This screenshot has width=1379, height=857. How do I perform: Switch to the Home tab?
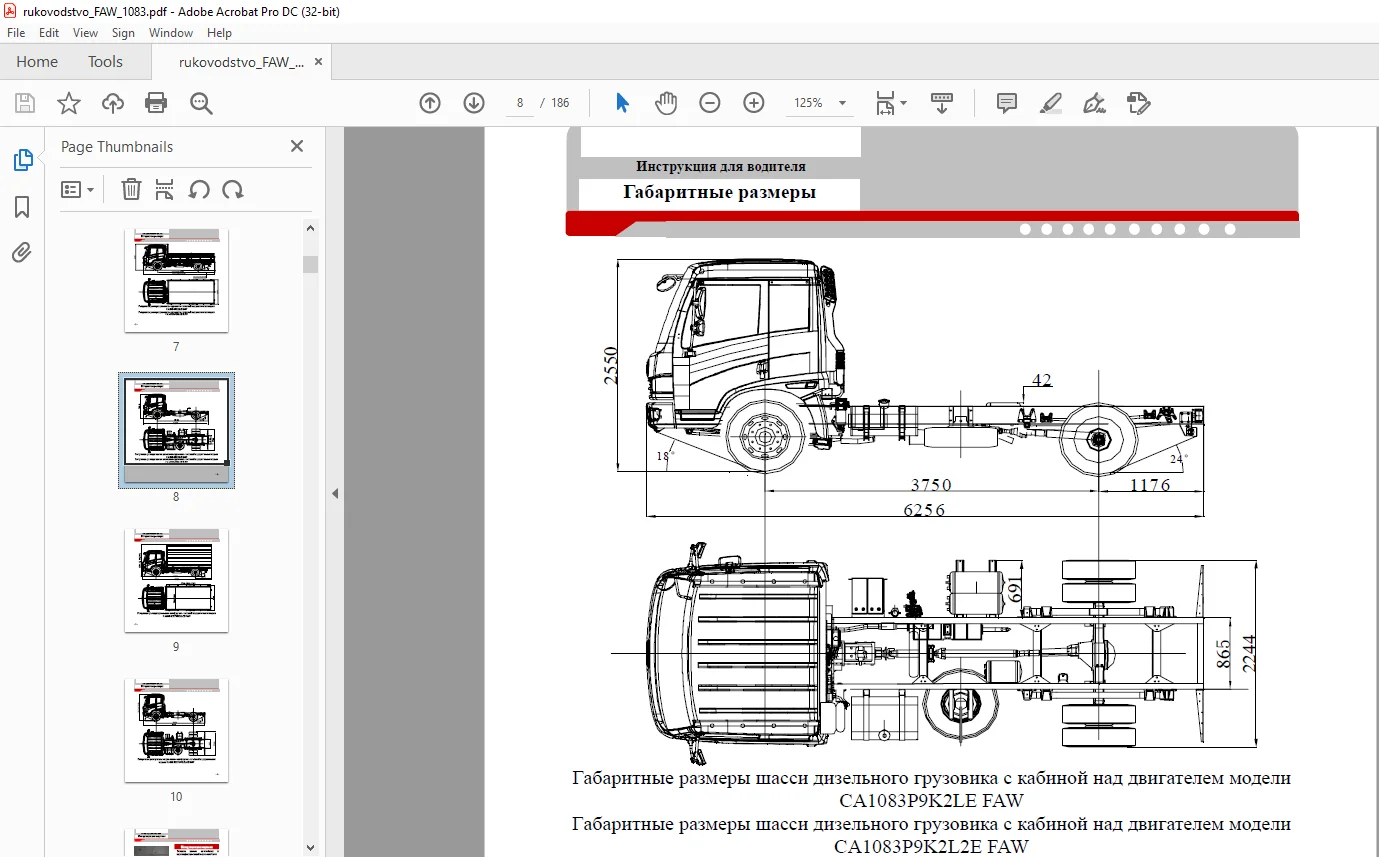pos(37,62)
